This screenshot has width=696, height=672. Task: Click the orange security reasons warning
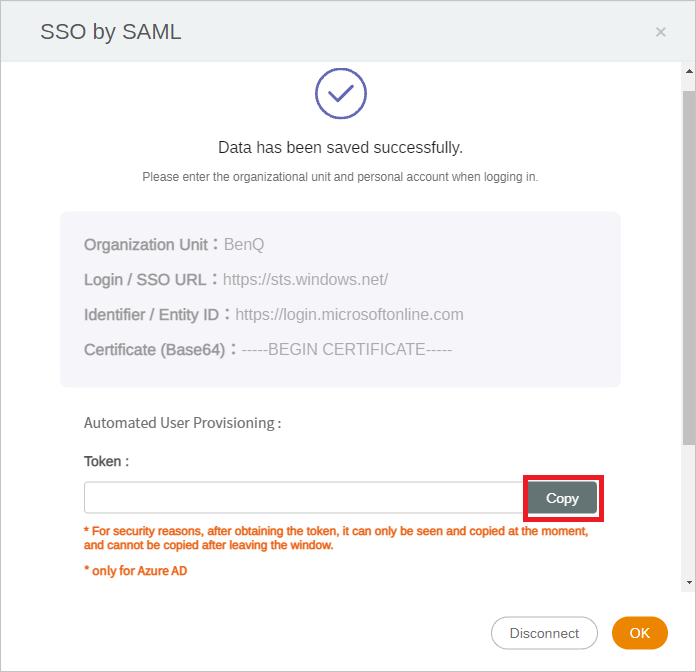[336, 538]
